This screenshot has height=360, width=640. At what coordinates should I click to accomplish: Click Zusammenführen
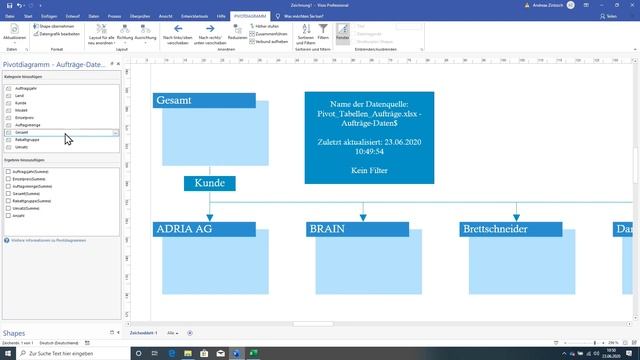tap(268, 34)
